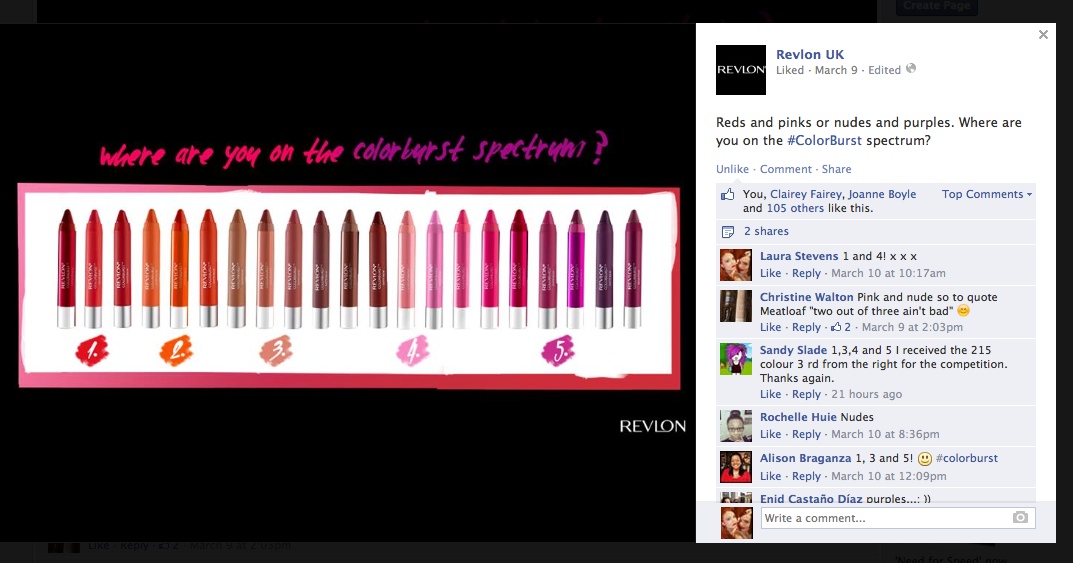The height and width of the screenshot is (563, 1073).
Task: Open Alison Braganza's profile name
Action: click(x=805, y=458)
